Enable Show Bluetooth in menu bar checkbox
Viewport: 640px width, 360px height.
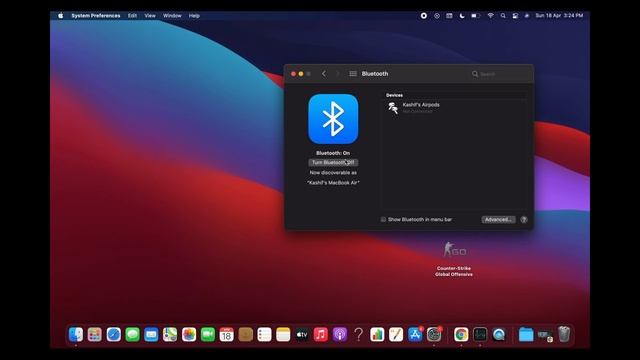click(383, 220)
